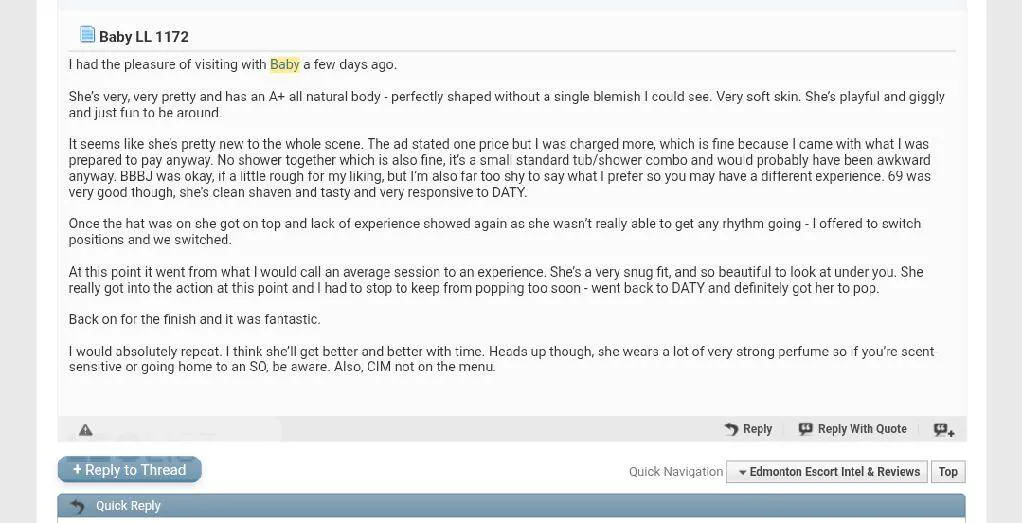Click the first sentence of the post body
Screen dimensions: 1022x523
point(232,65)
